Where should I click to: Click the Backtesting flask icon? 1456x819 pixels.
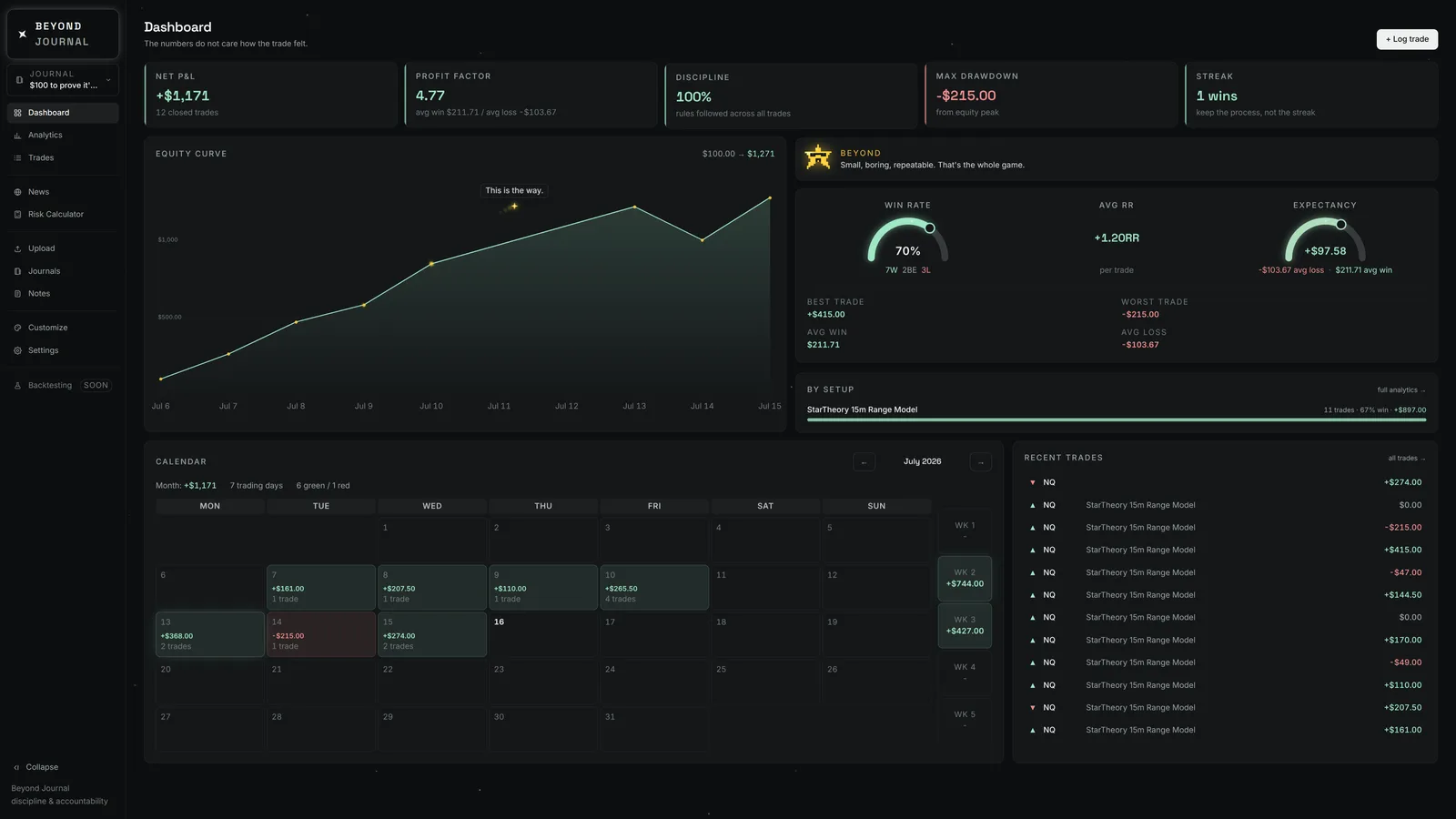17,386
